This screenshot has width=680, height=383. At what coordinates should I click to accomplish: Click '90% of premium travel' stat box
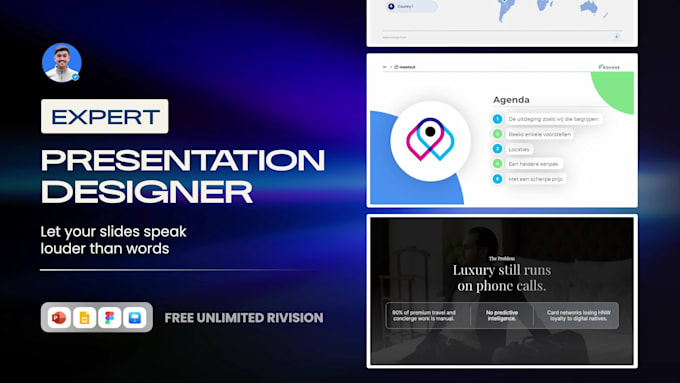[x=424, y=315]
